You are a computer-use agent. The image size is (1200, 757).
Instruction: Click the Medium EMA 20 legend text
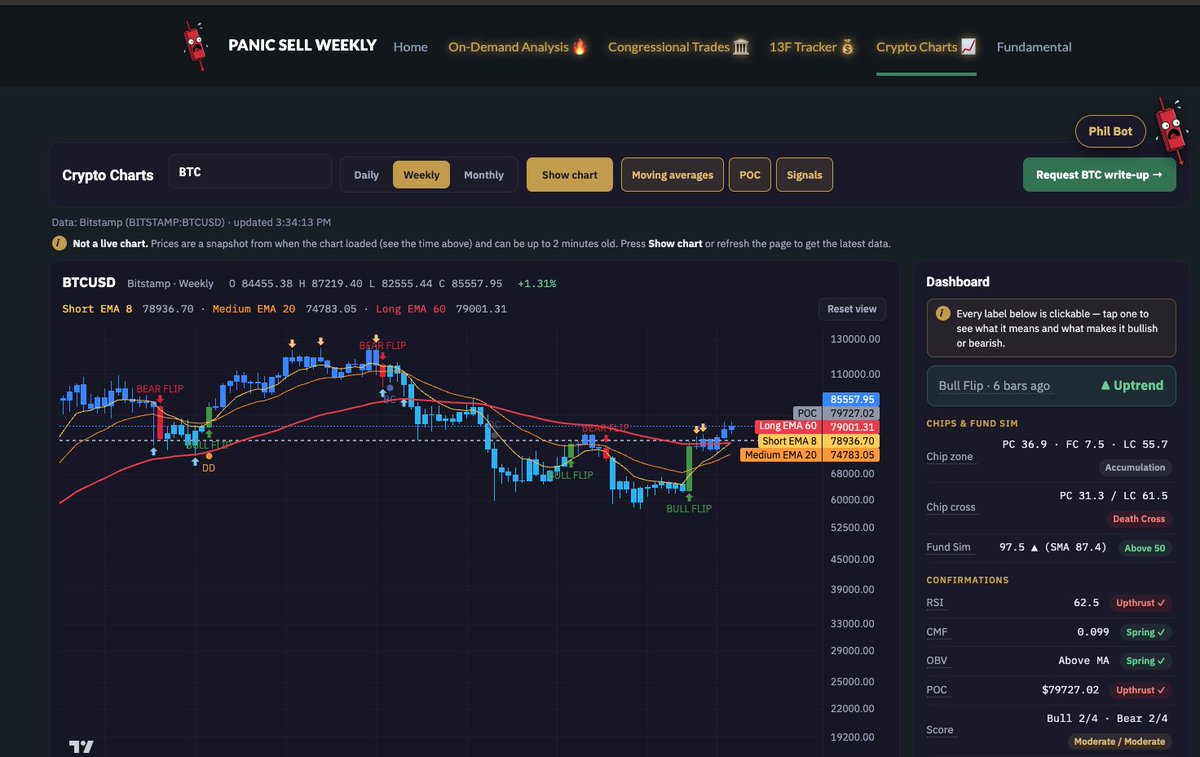click(252, 309)
